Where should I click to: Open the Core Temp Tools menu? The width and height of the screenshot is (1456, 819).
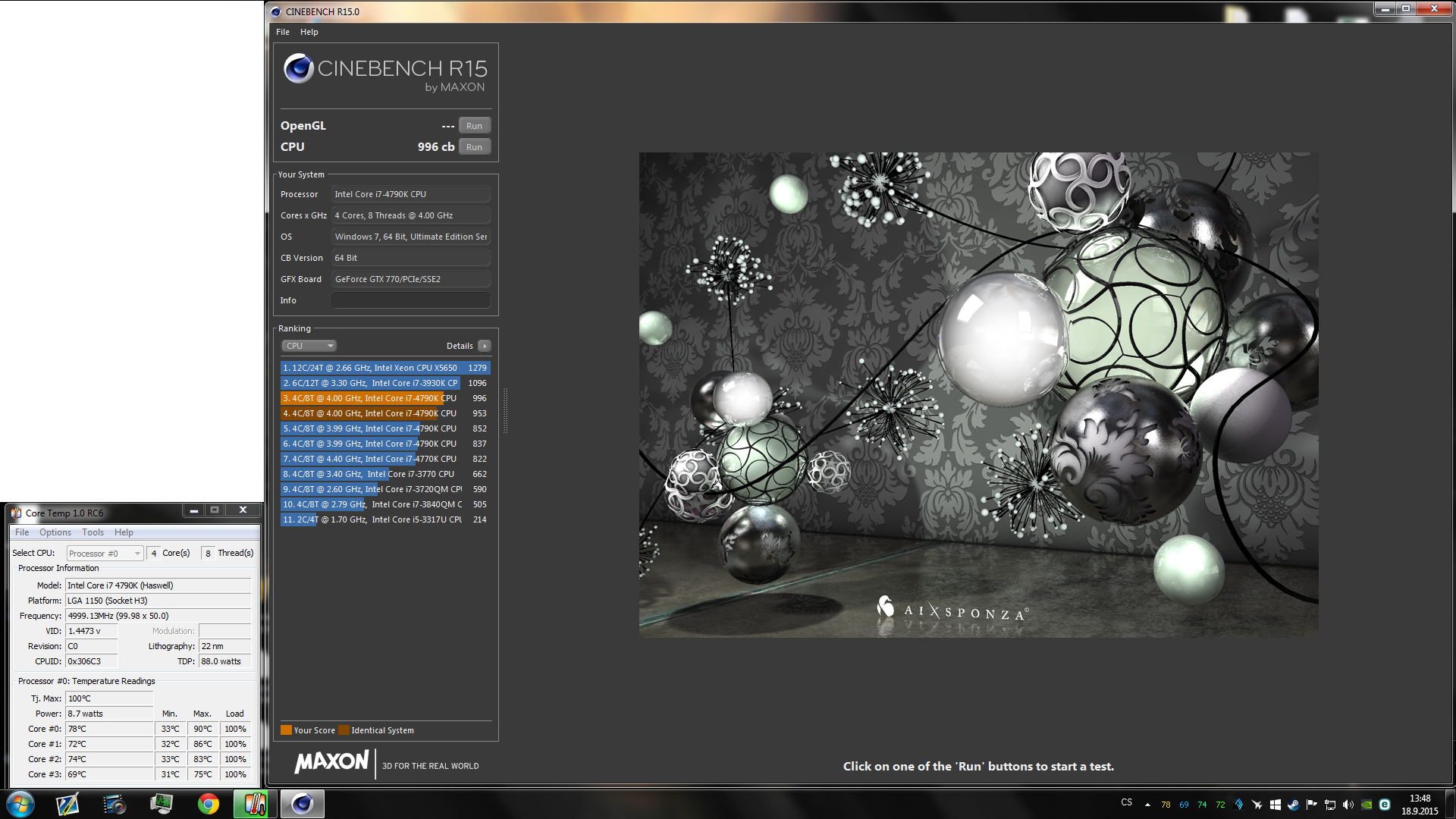tap(93, 532)
